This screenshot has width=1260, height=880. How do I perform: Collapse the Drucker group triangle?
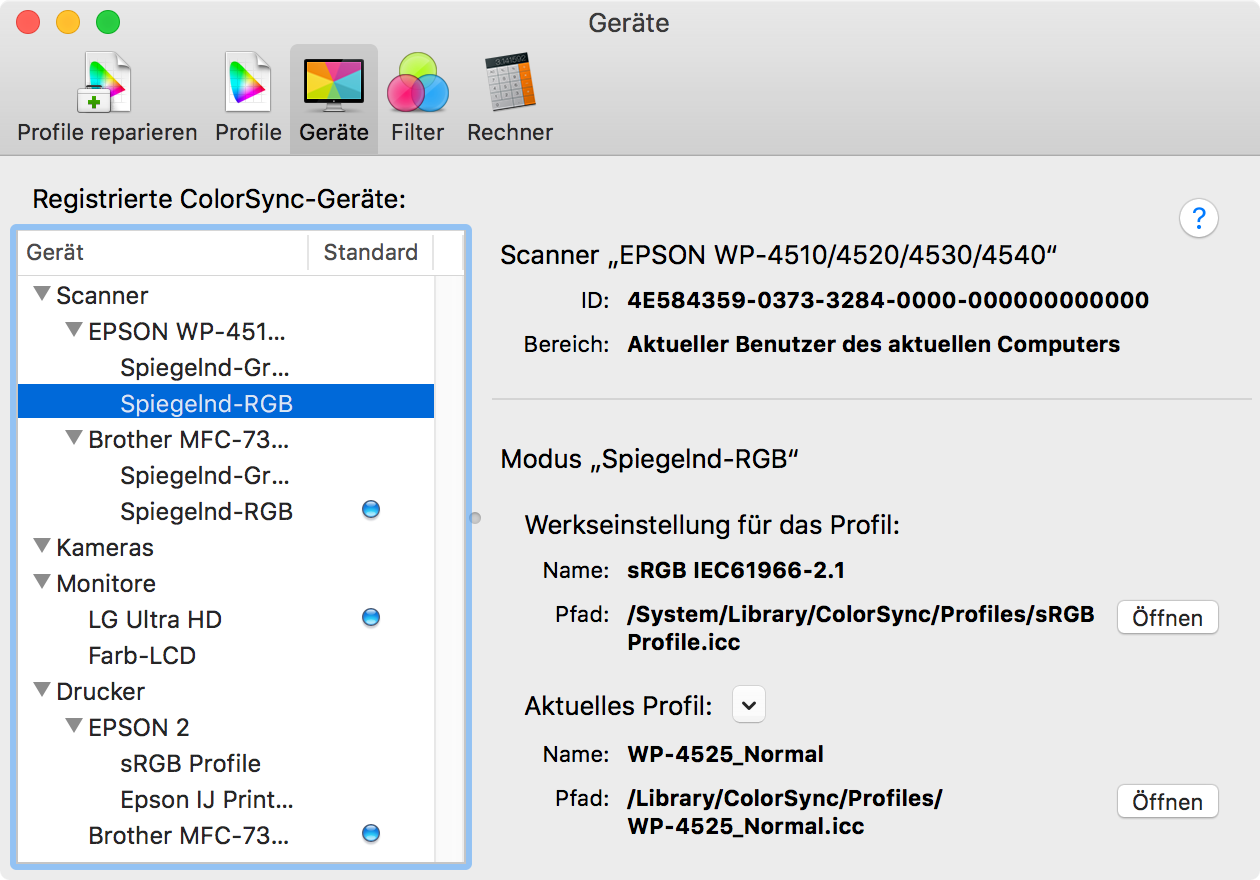coord(42,690)
